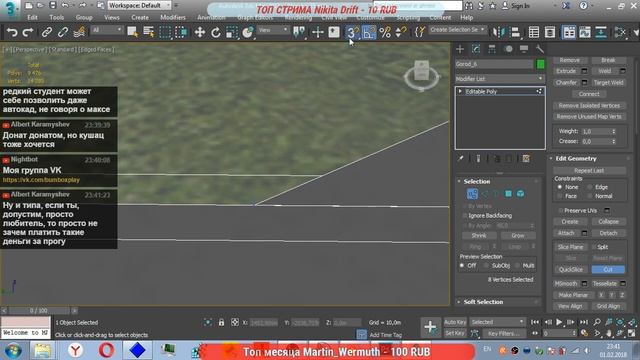Enable the Ignore Backfacing checkbox
The width and height of the screenshot is (640, 360).
tap(464, 216)
